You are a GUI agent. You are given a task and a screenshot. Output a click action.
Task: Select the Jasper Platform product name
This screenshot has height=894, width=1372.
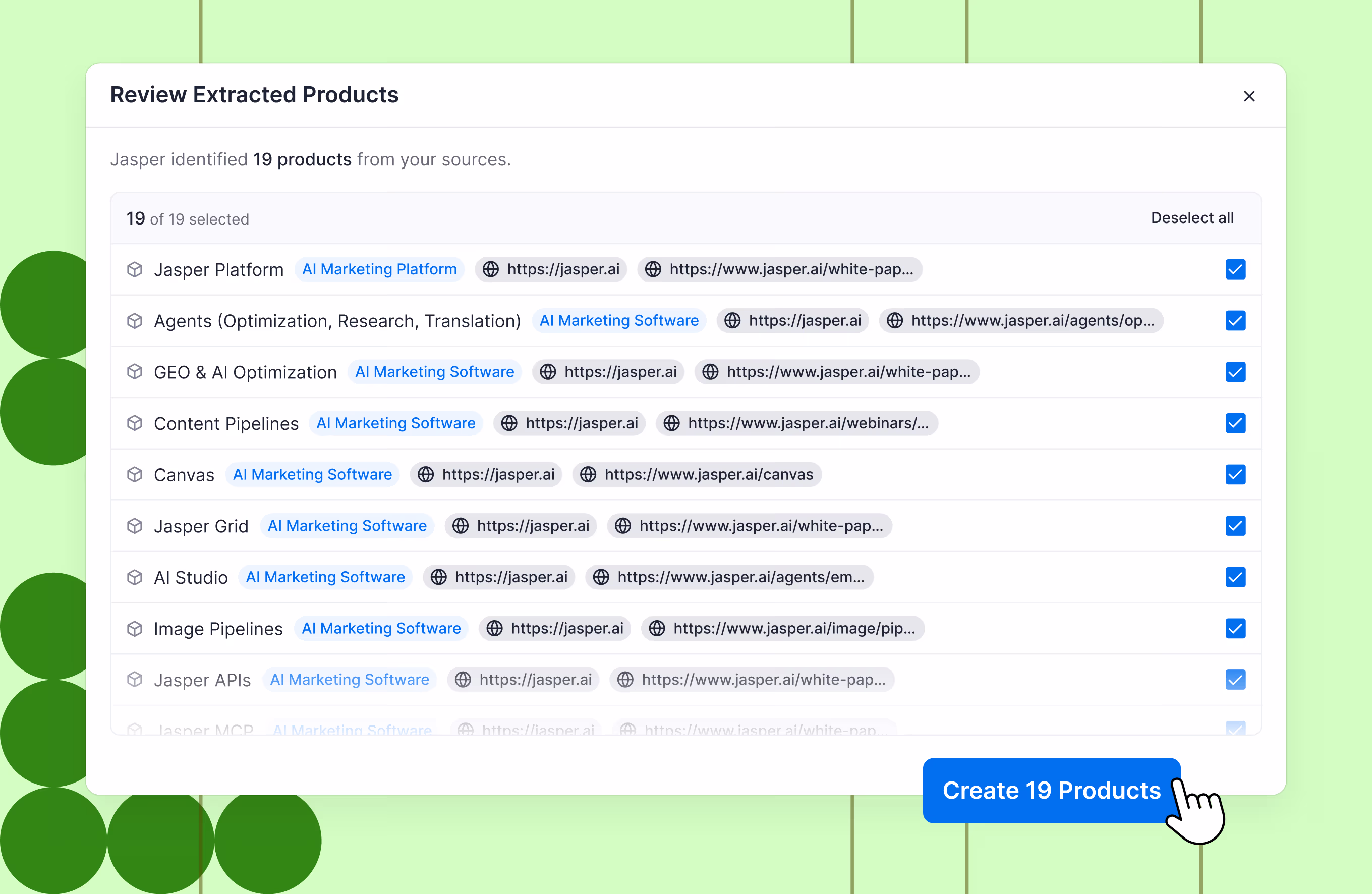click(x=218, y=270)
